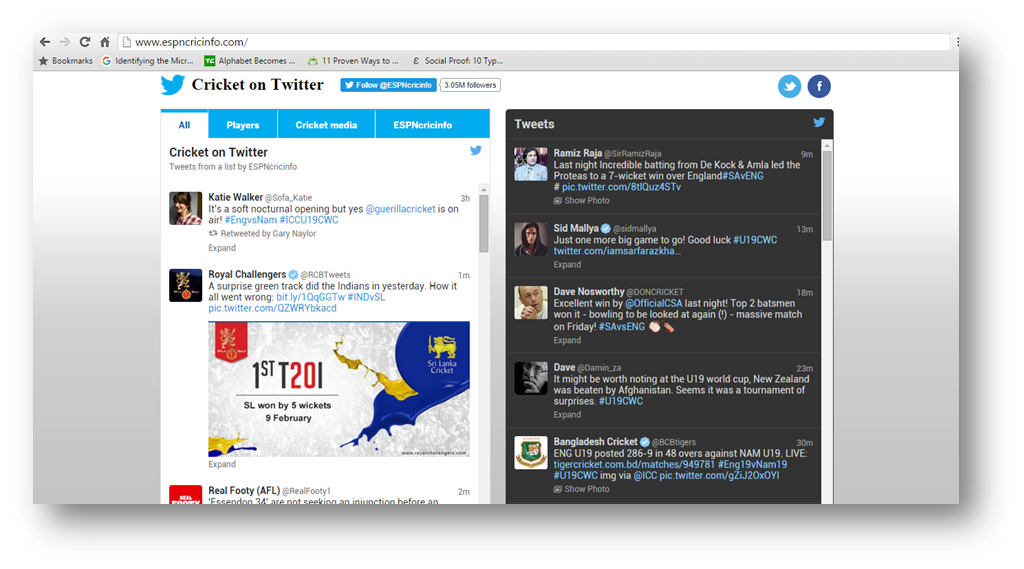Click the Tweets panel scrollbar thumb
The width and height of the screenshot is (1024, 569).
point(827,196)
